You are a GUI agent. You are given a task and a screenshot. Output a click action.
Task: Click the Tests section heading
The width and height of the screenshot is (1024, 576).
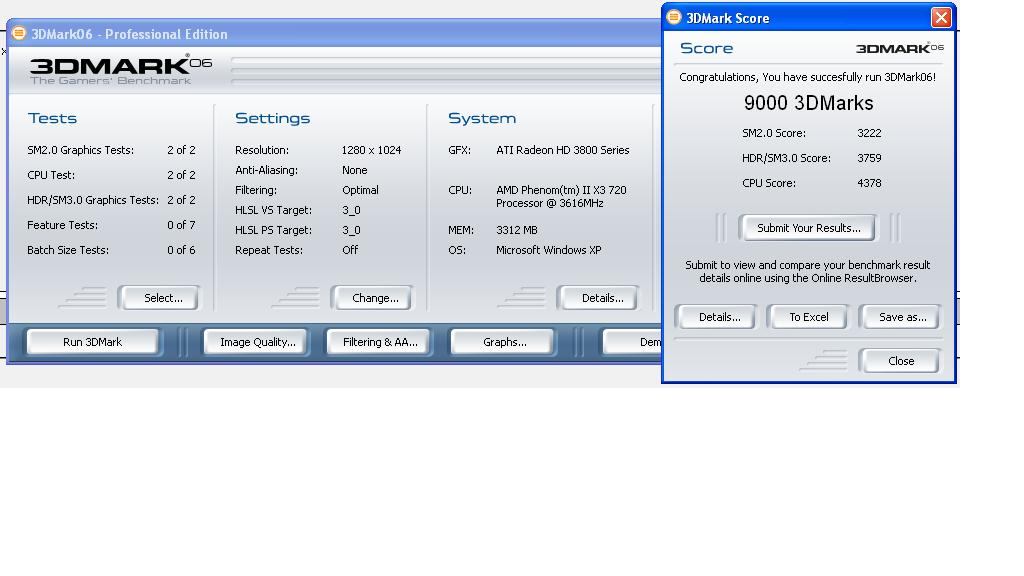coord(52,118)
